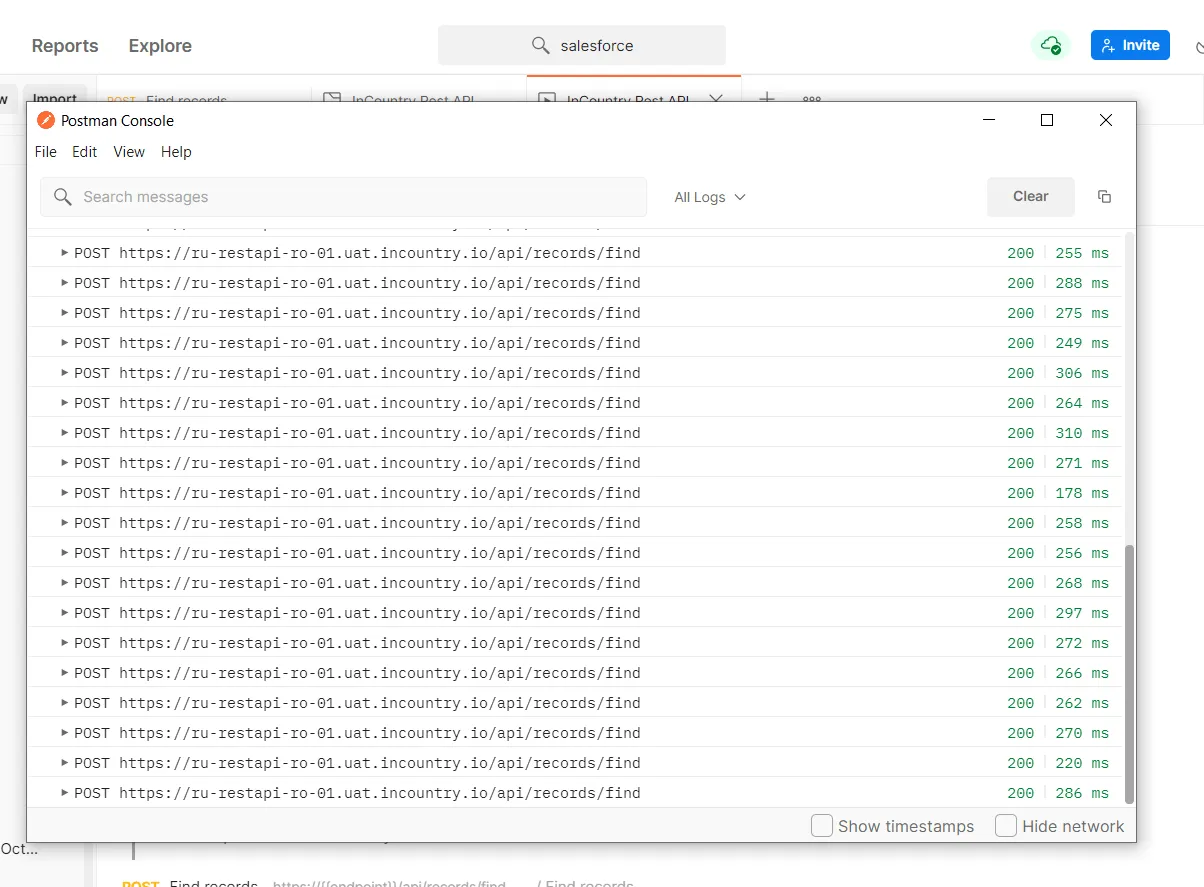
Task: Click the magnifier in the salesforce search bar
Action: 540,45
